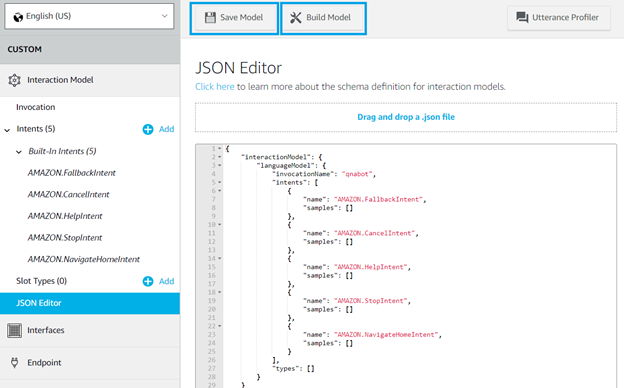624x388 pixels.
Task: Click "AMAZON.StopIntent" in the JSON code
Action: (x=370, y=301)
